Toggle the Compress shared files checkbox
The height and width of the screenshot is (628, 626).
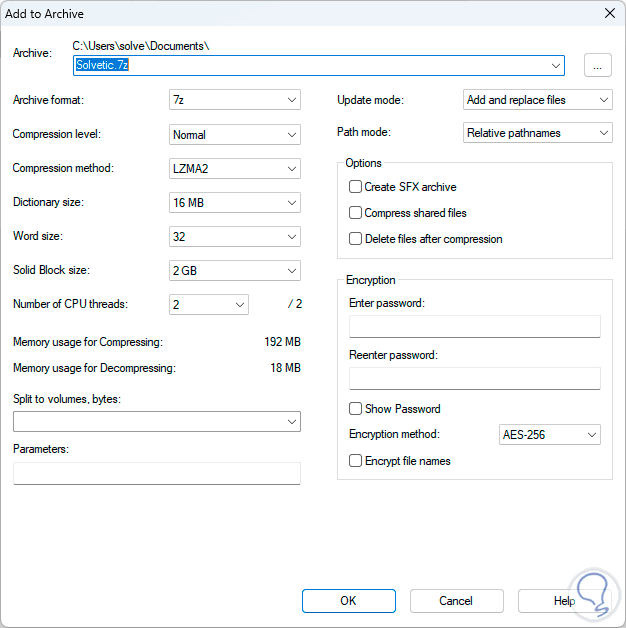tap(355, 213)
